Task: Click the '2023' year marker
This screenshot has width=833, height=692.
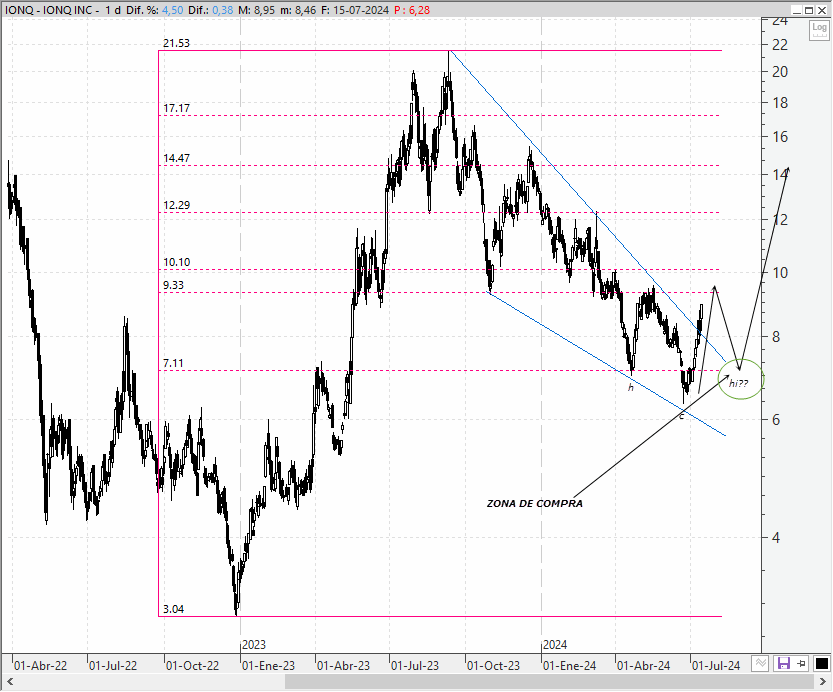Action: 254,645
